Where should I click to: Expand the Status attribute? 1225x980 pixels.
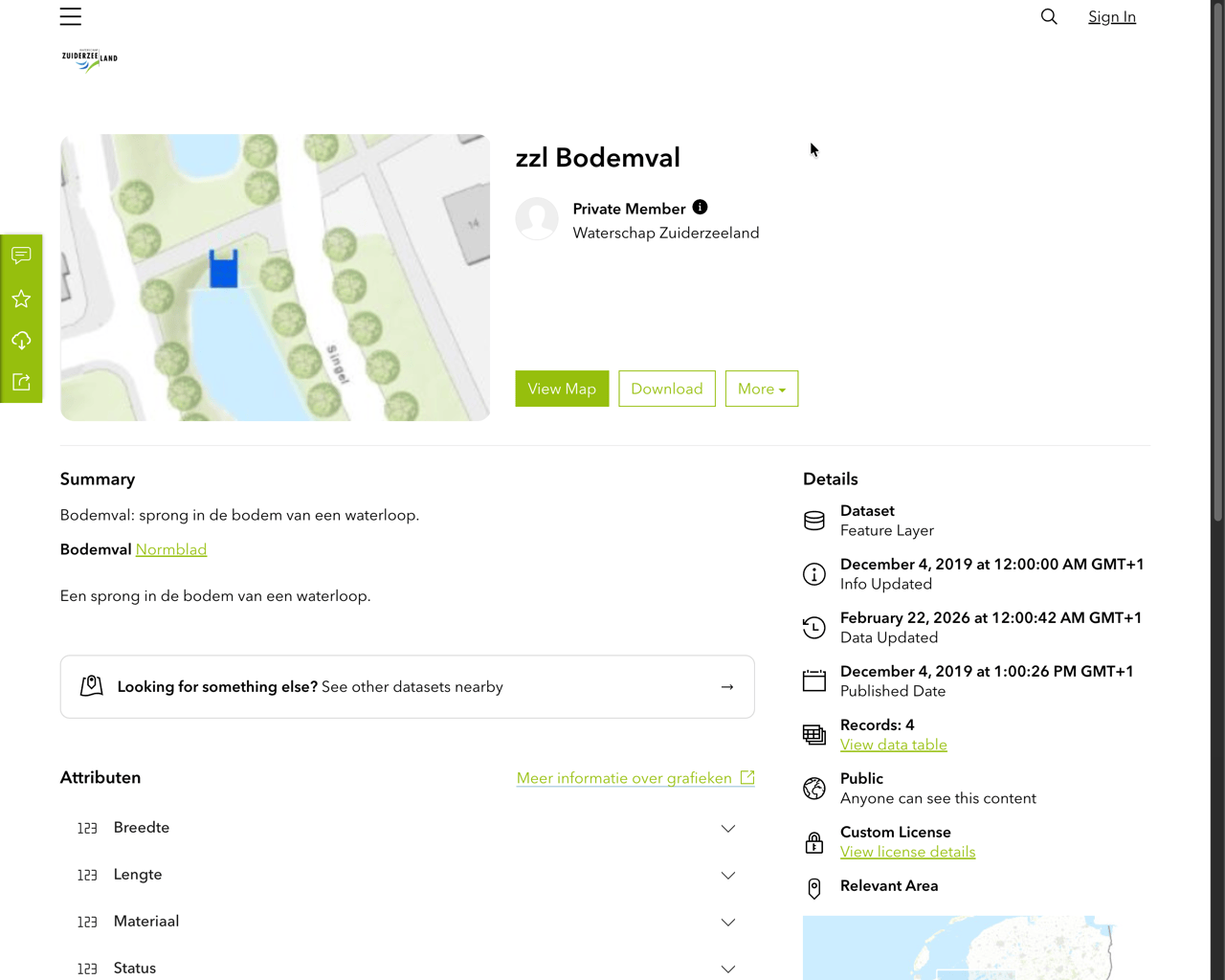click(727, 969)
